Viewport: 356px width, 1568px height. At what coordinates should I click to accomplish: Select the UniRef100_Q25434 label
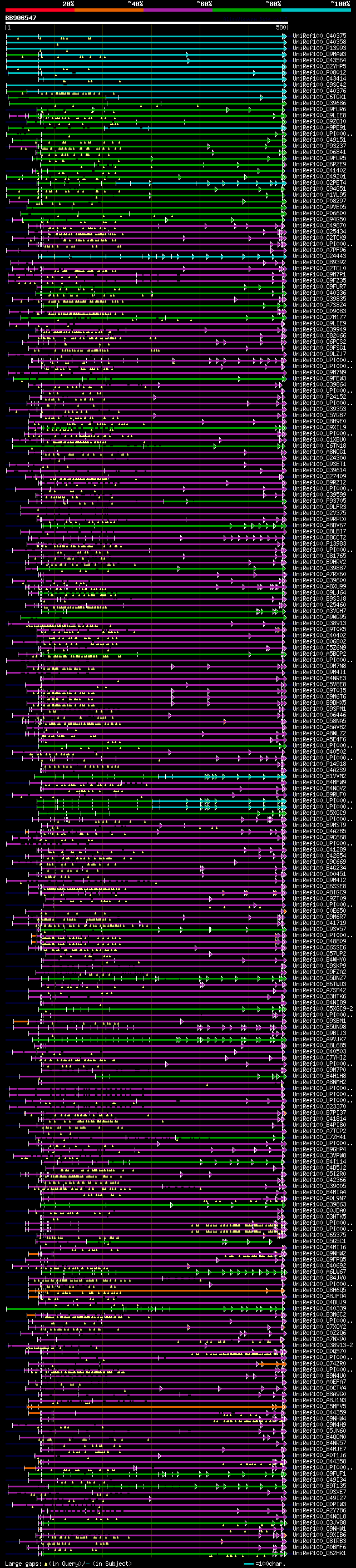click(319, 231)
